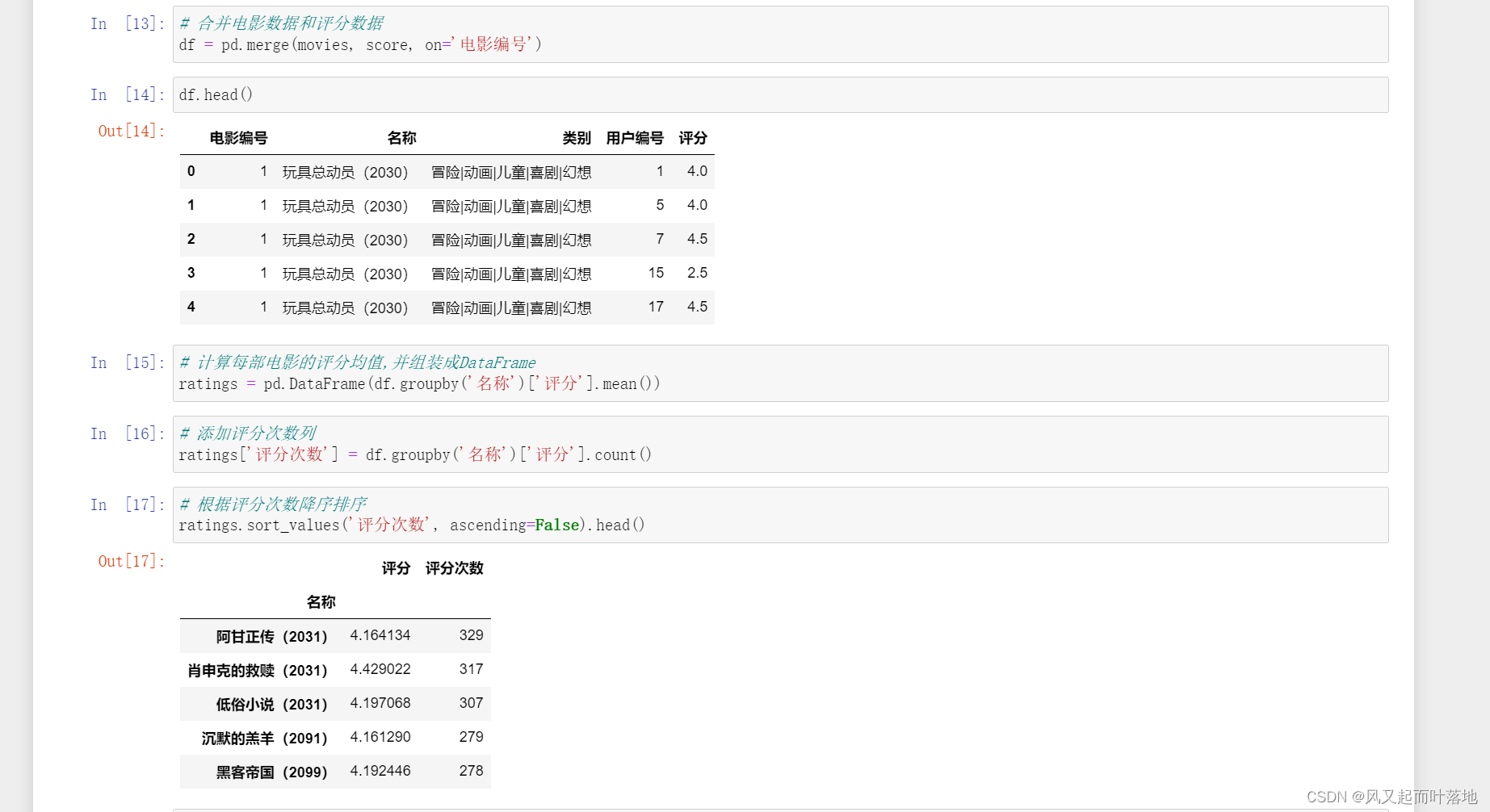
Task: Click the sort_values code cell In [17]
Action: click(780, 515)
